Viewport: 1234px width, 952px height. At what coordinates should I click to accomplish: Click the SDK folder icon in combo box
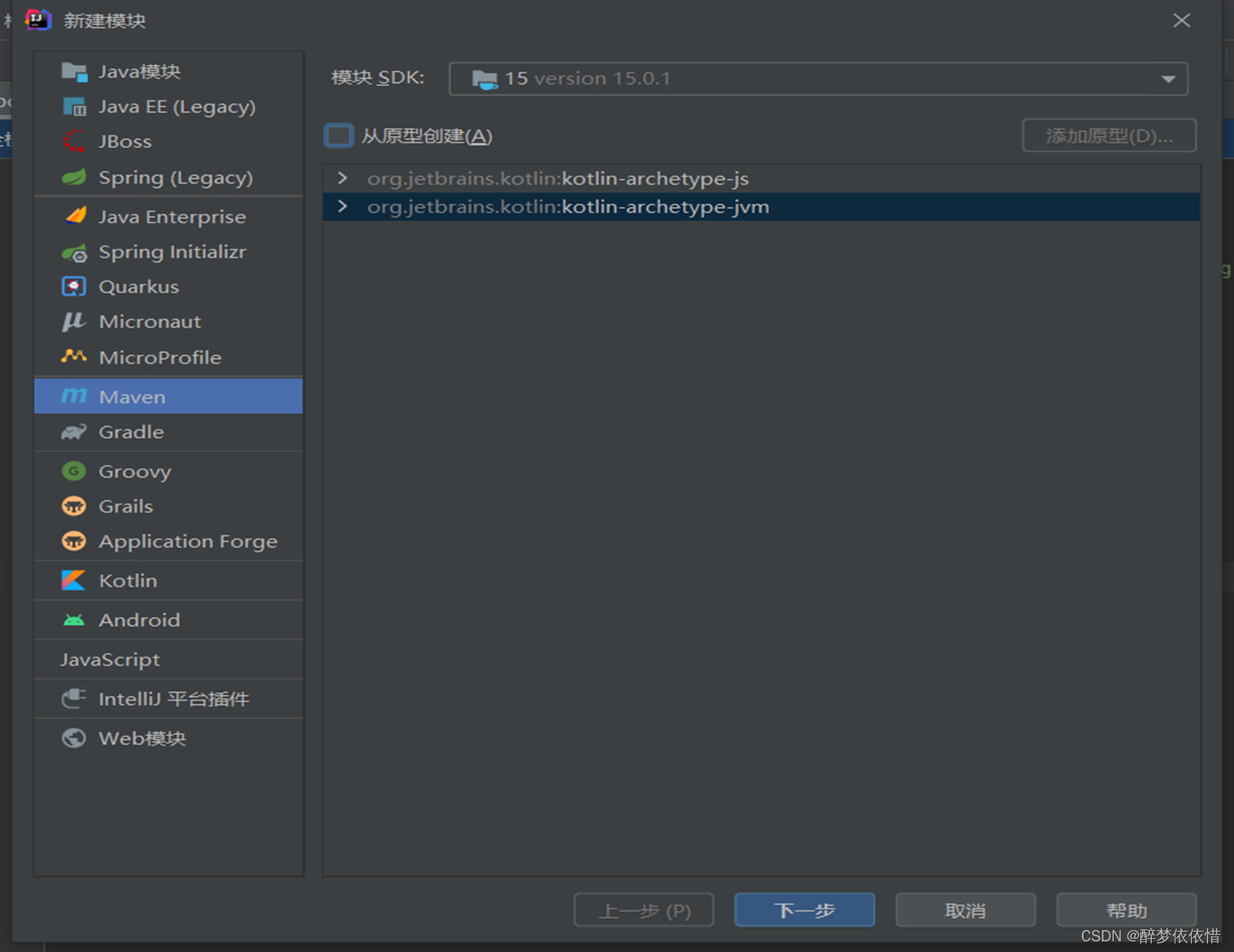pos(485,79)
